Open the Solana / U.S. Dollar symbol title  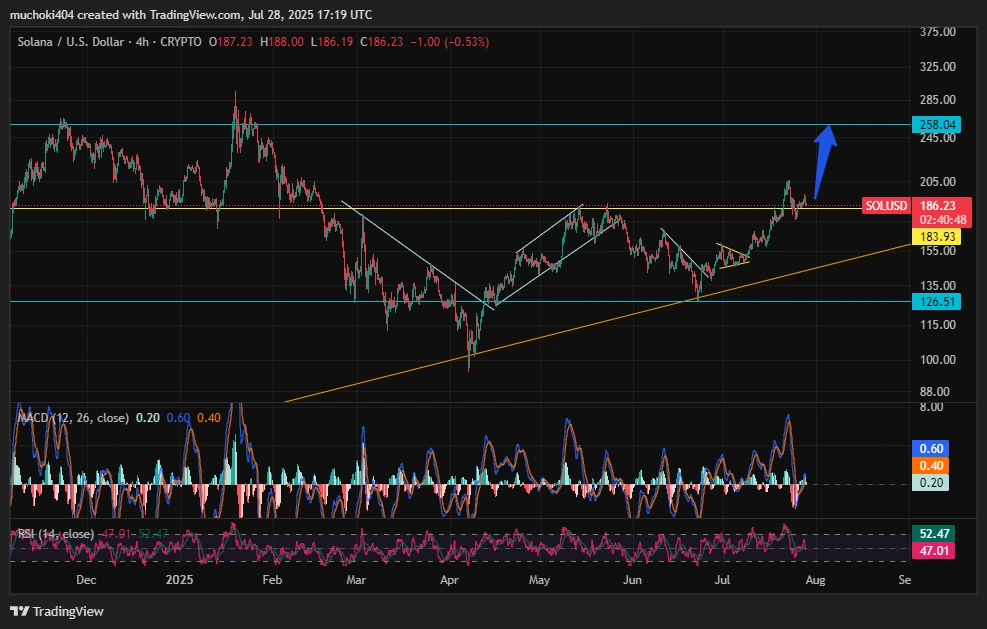[74, 42]
